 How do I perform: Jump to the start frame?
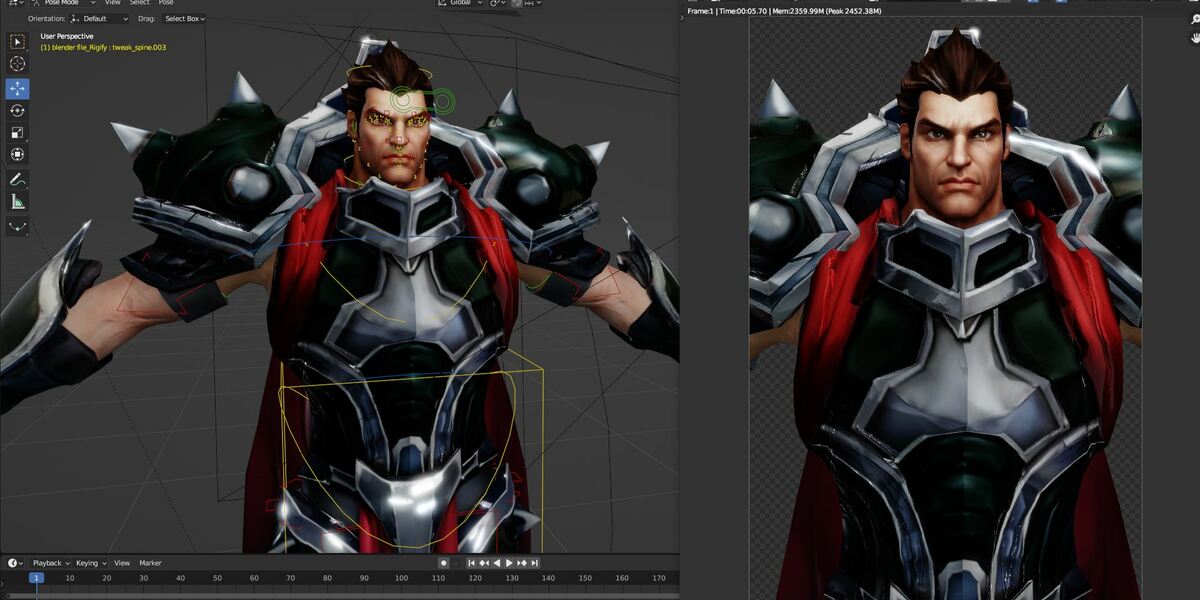click(x=470, y=563)
